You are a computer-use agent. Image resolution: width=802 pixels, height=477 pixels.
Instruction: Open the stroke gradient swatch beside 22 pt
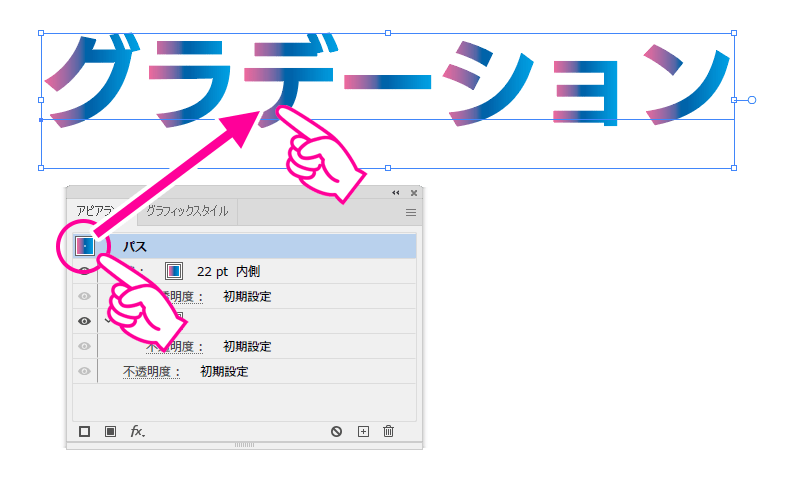coord(174,271)
